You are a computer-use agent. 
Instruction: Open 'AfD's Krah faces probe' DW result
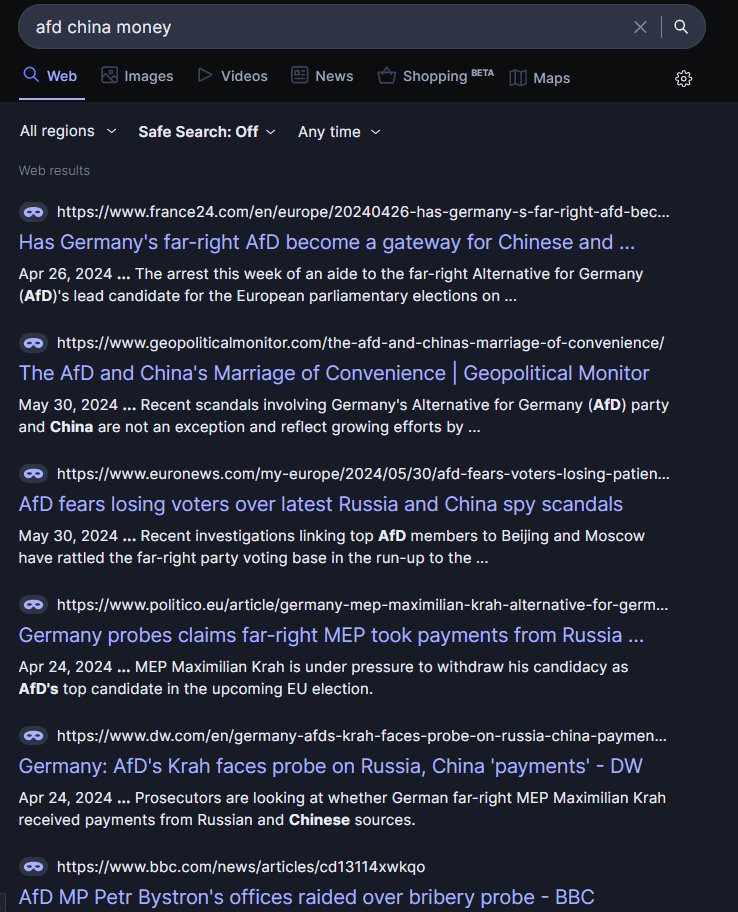330,765
